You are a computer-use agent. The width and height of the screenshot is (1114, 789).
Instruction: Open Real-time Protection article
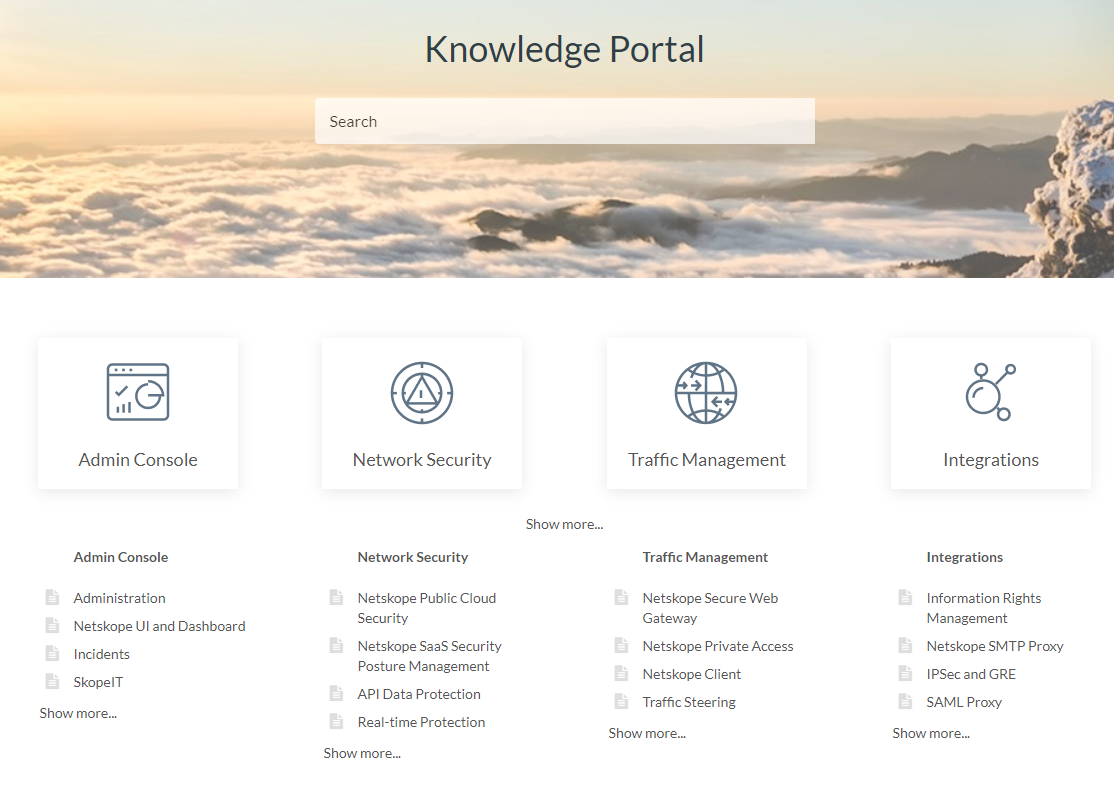click(x=421, y=722)
